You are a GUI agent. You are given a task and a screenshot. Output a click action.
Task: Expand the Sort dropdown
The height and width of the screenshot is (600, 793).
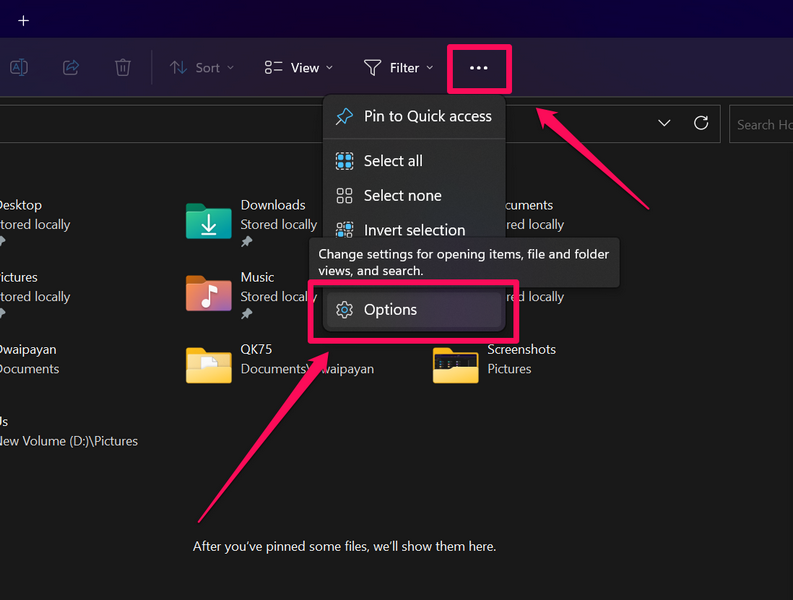click(x=201, y=68)
